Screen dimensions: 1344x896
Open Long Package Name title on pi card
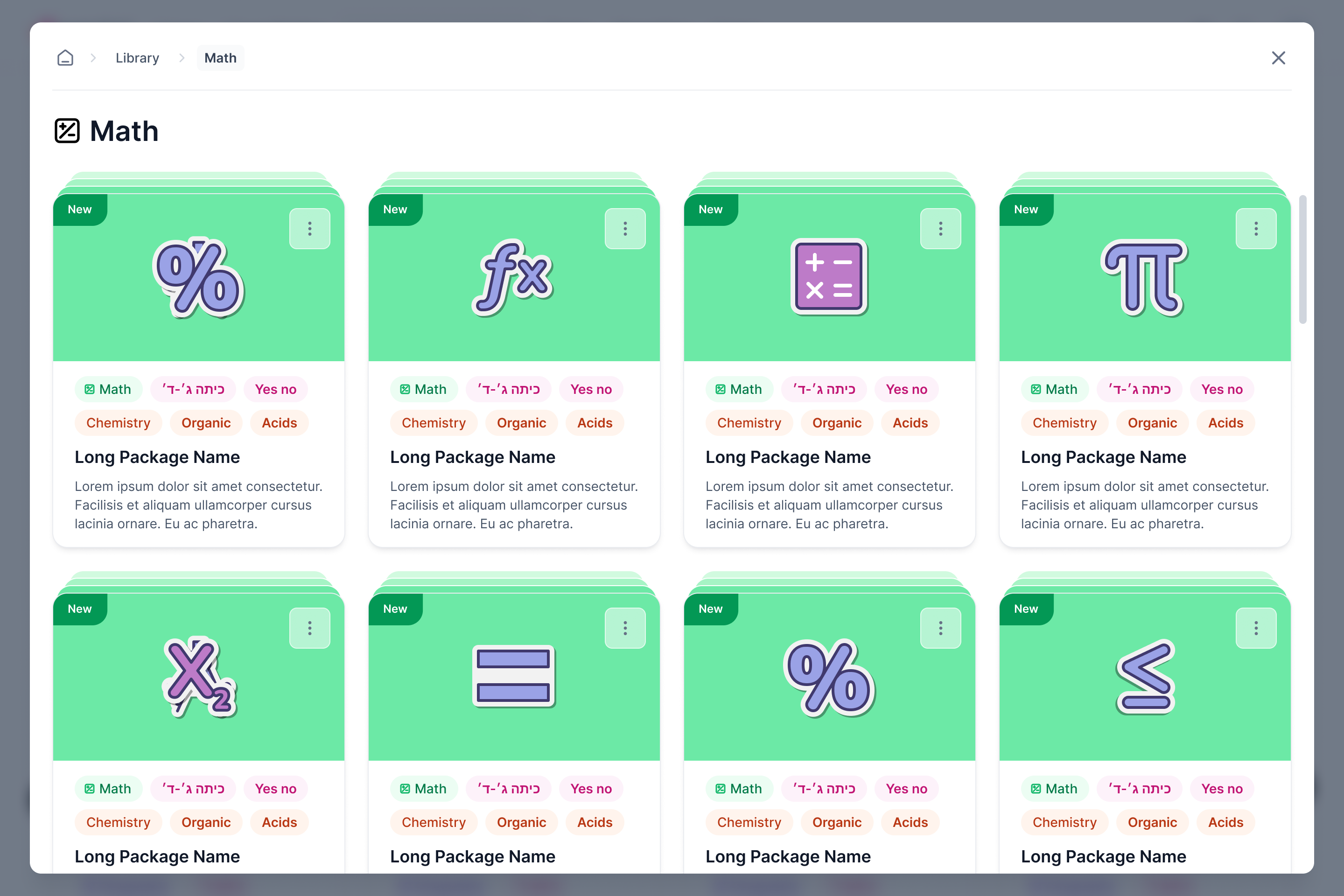tap(1103, 457)
